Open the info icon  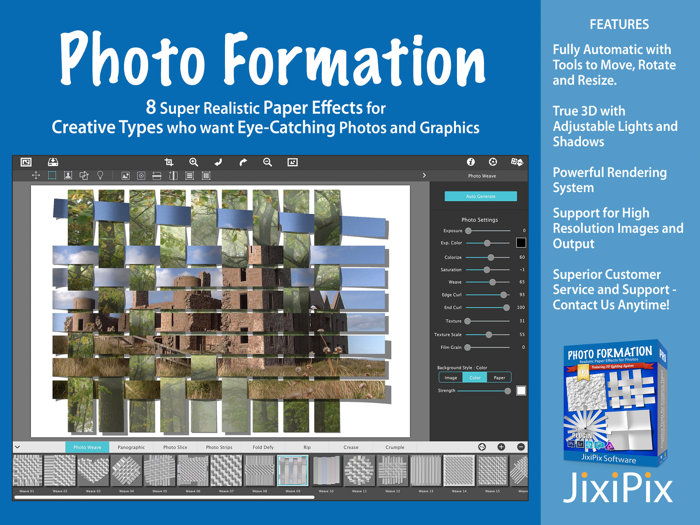471,162
